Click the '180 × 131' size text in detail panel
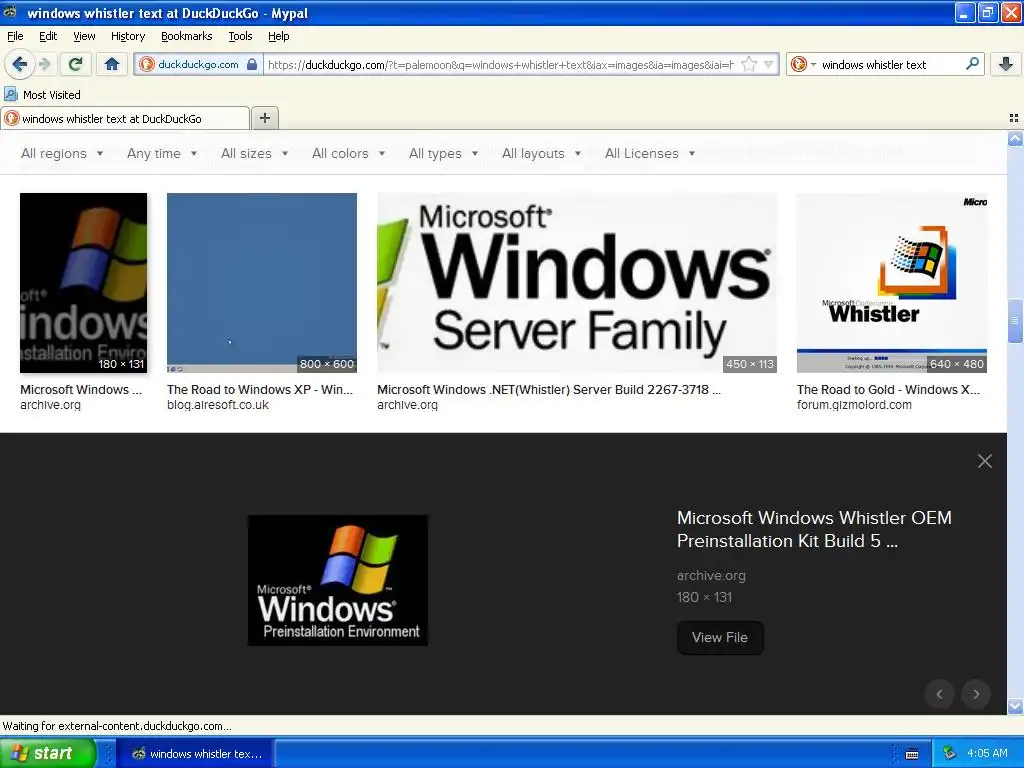The height and width of the screenshot is (768, 1024). click(704, 597)
